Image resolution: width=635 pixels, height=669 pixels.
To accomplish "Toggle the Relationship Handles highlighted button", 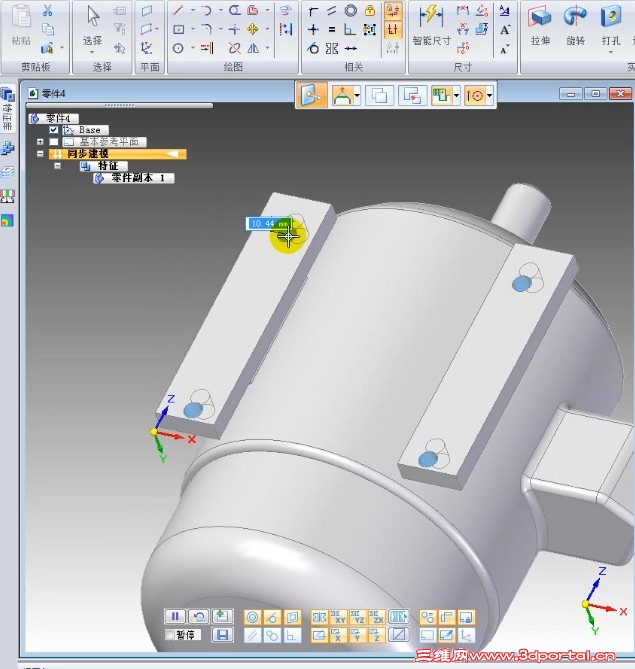I will (x=393, y=29).
